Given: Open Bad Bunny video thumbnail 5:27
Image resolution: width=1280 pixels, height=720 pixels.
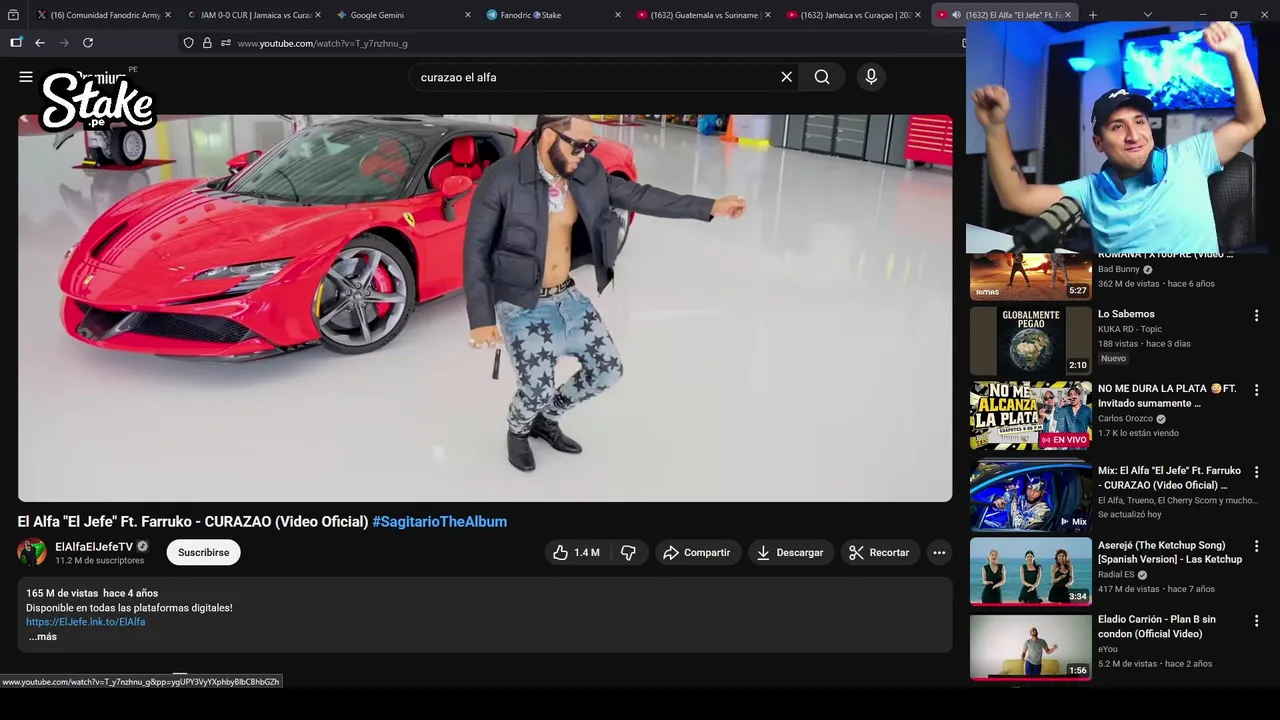Looking at the screenshot, I should pos(1030,276).
